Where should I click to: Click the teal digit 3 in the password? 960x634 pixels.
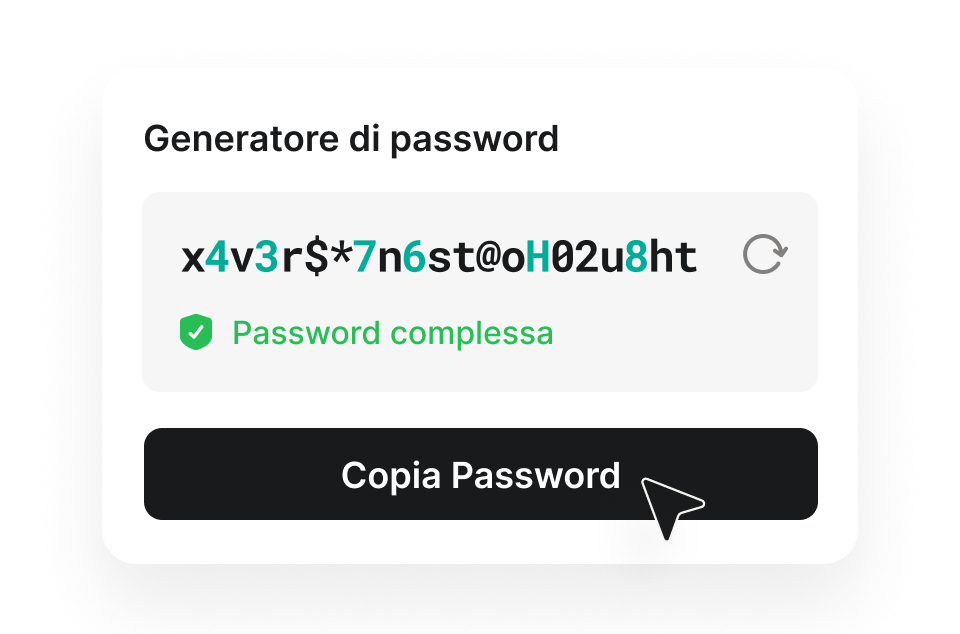coord(266,257)
